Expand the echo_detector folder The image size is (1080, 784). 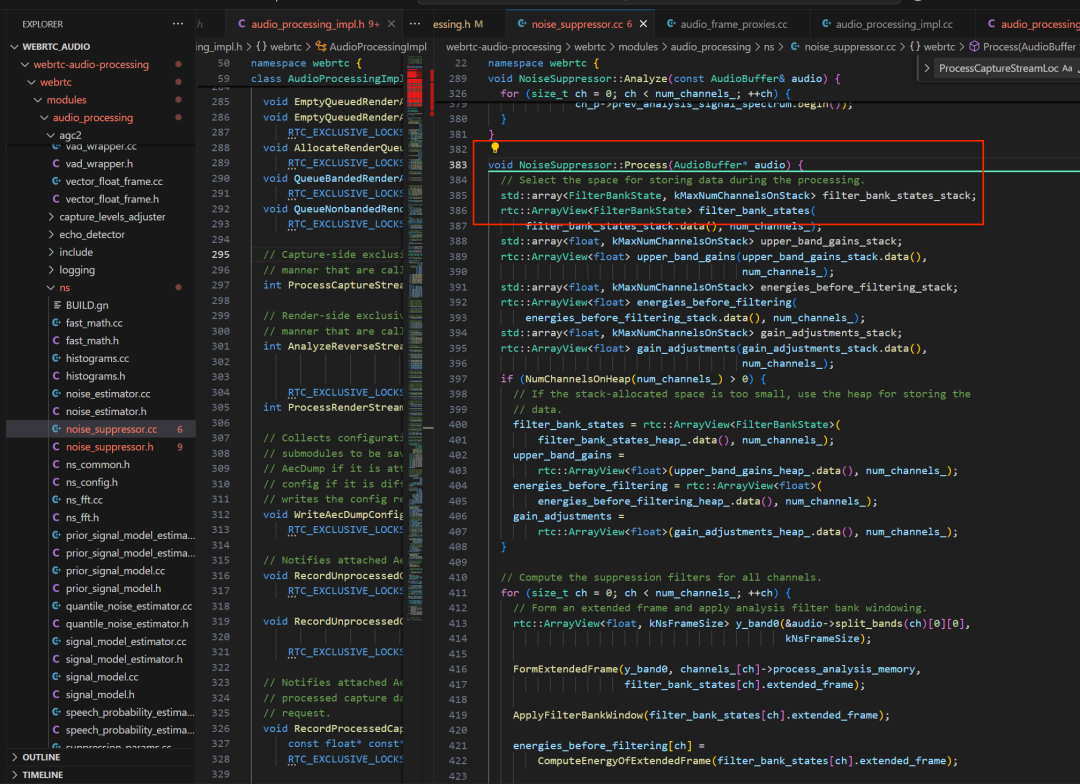pos(50,235)
